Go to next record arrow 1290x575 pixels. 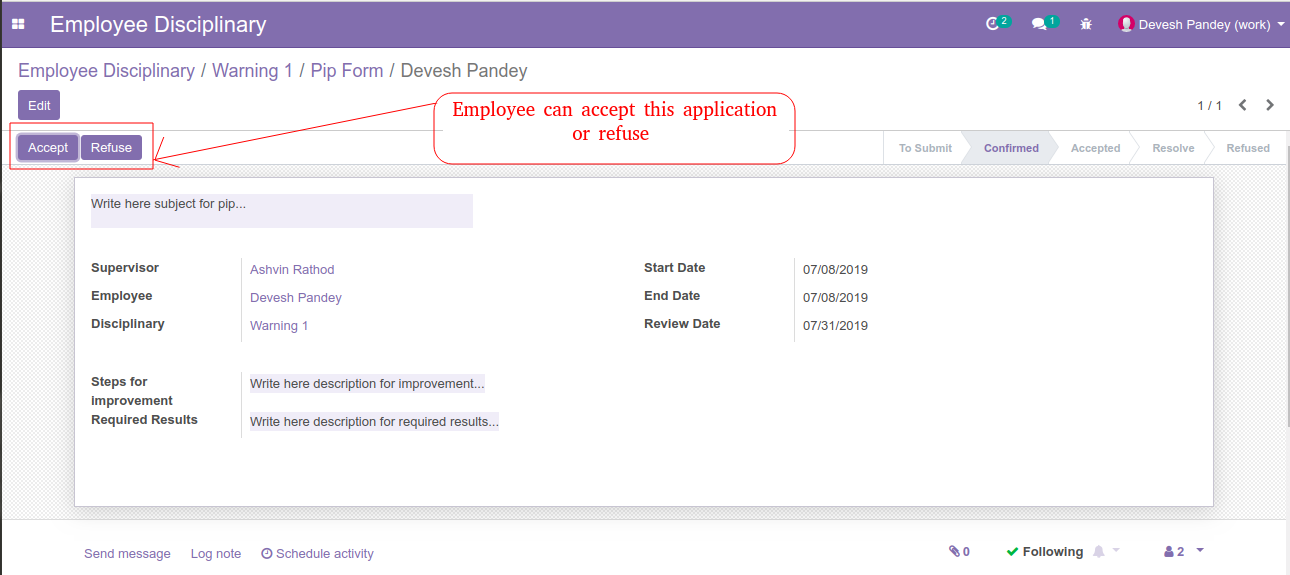tap(1270, 105)
